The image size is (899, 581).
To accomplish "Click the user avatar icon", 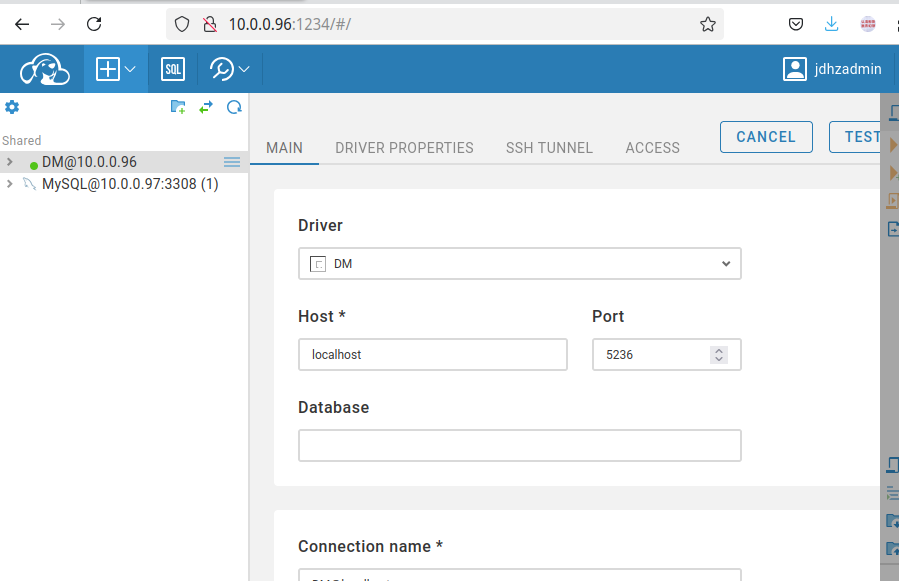I will (x=795, y=69).
